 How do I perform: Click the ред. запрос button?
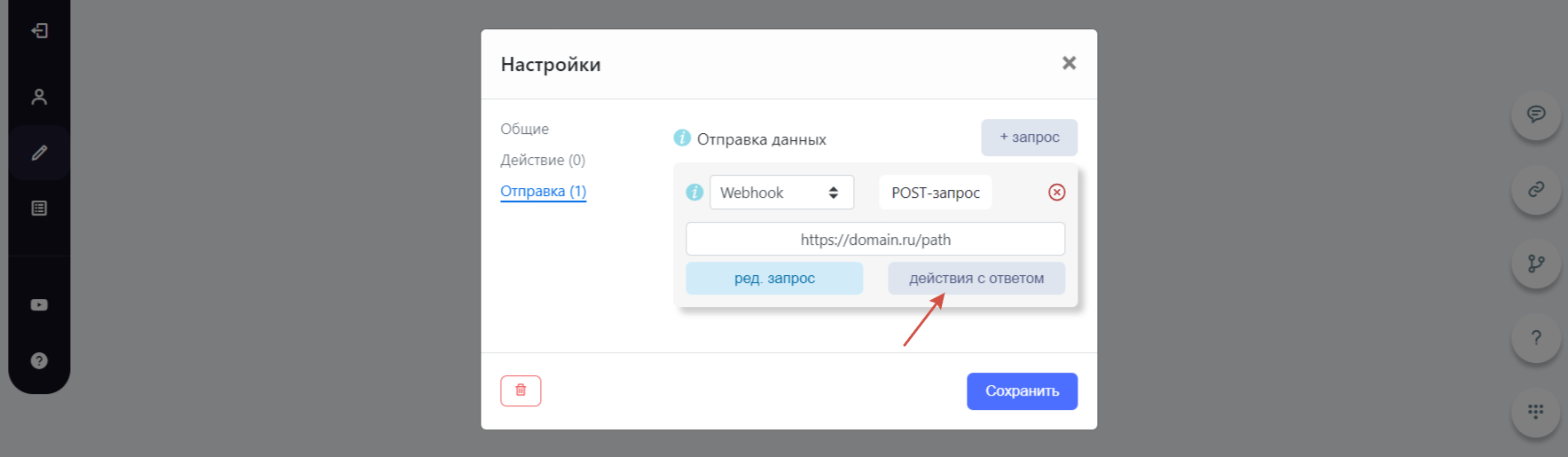point(774,278)
